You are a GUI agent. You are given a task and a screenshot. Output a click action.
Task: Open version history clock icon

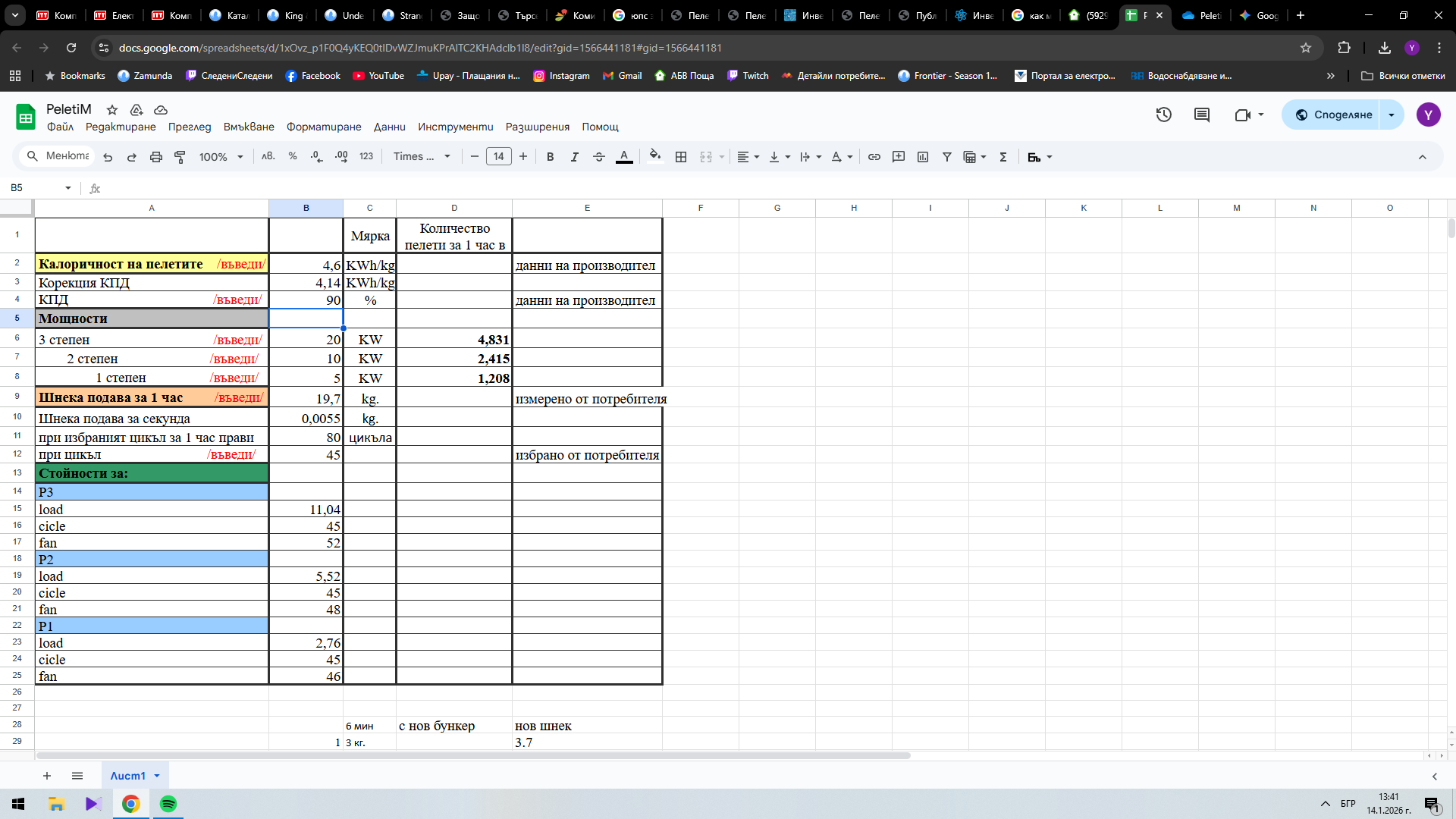(x=1163, y=115)
